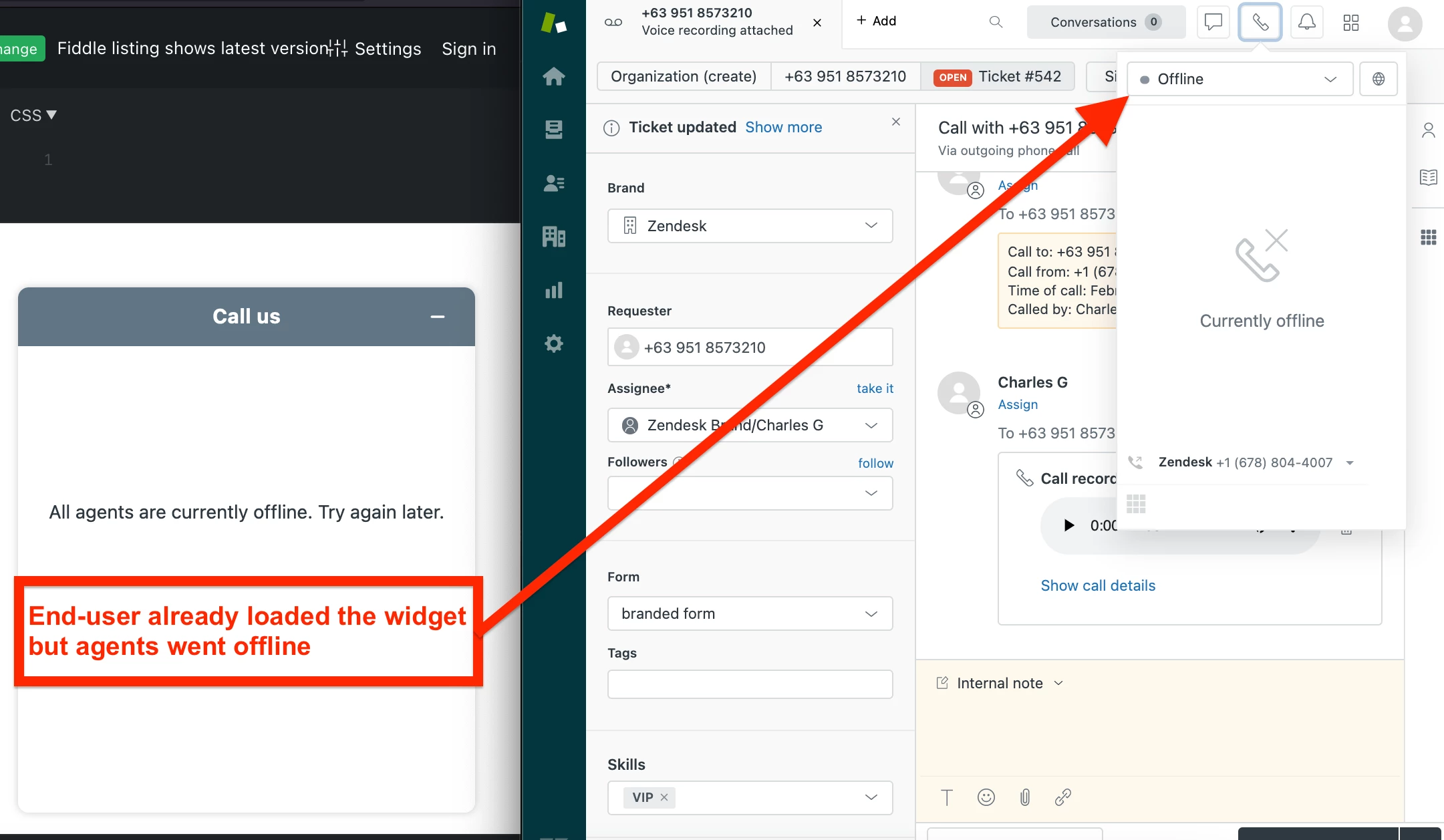This screenshot has width=1444, height=840.
Task: Open Customers icon in left sidebar
Action: [553, 183]
